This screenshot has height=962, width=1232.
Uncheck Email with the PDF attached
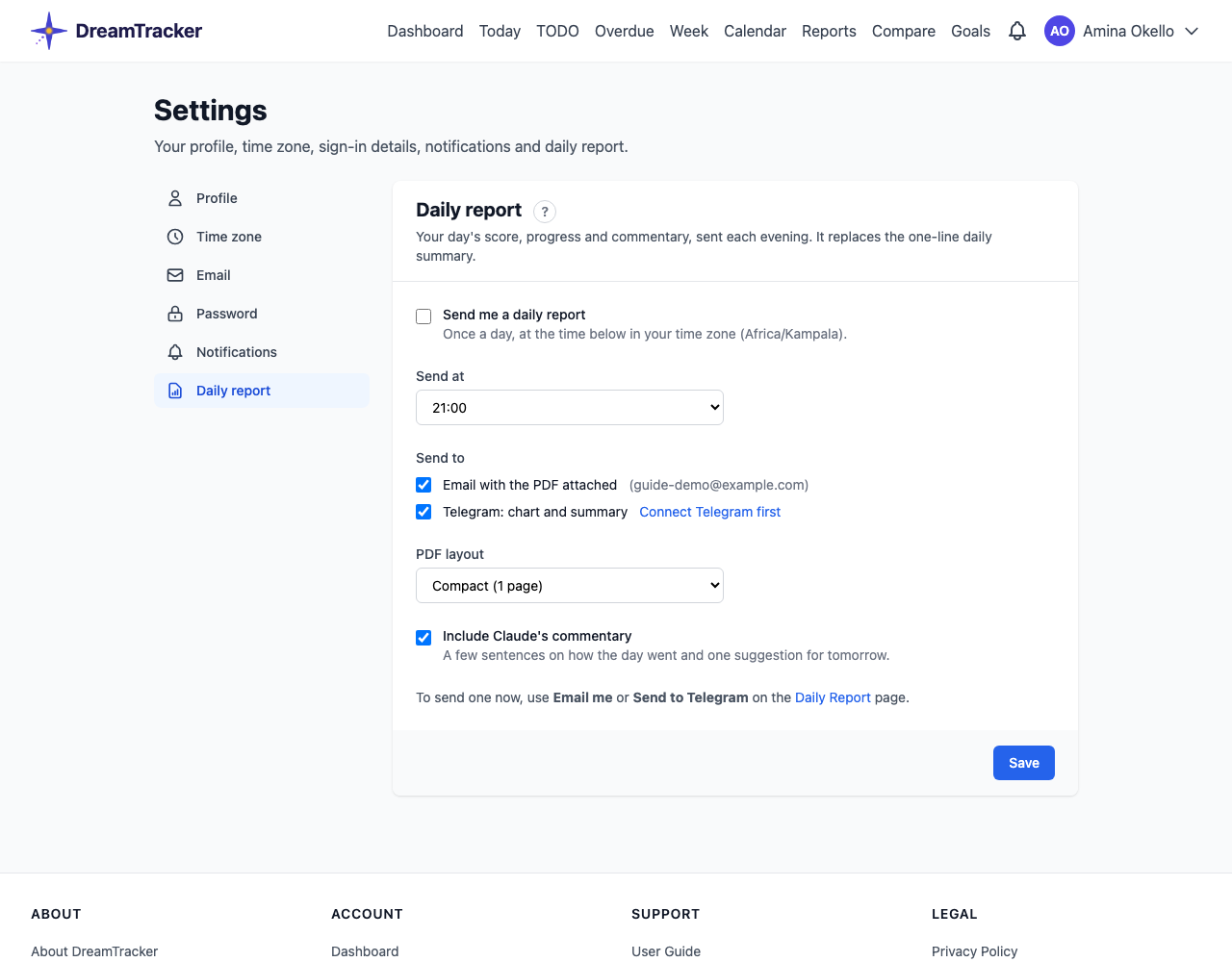tap(423, 485)
